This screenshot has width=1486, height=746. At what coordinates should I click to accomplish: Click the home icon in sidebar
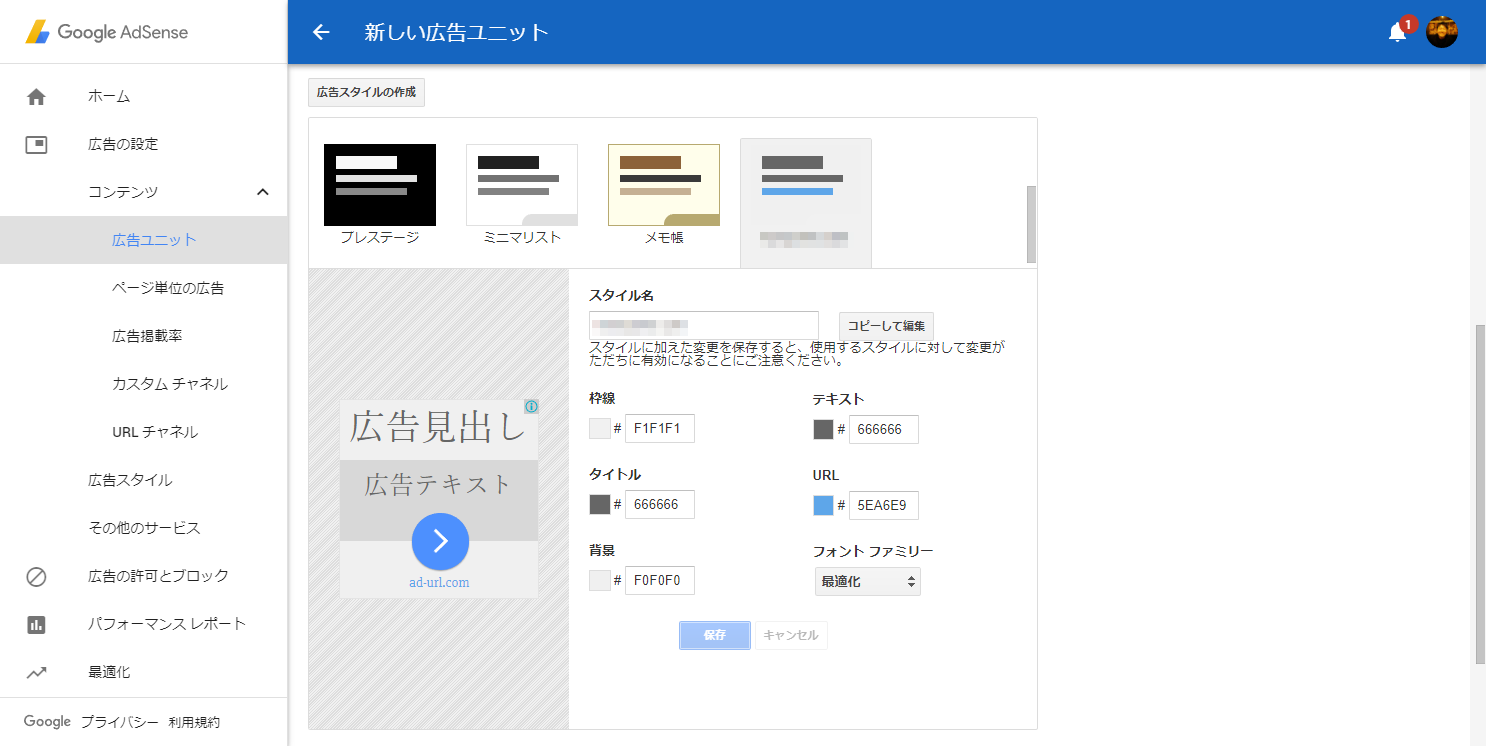click(x=36, y=97)
